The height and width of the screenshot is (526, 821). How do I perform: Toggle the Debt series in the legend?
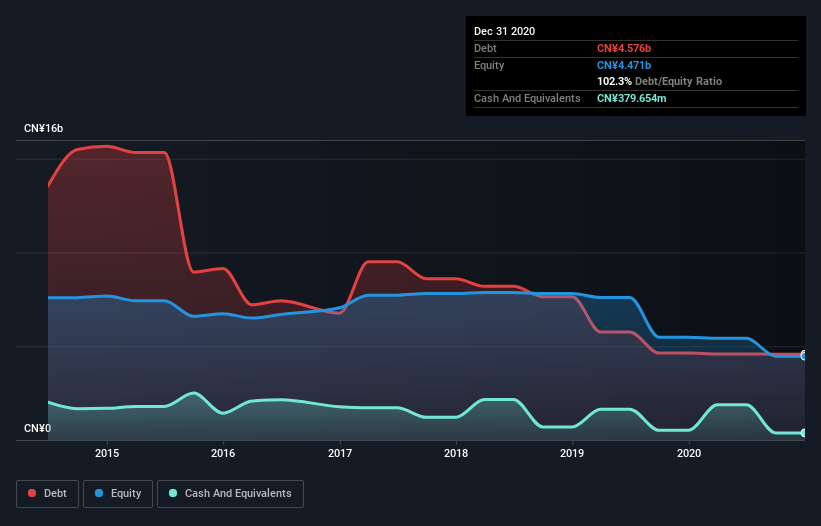coord(48,494)
